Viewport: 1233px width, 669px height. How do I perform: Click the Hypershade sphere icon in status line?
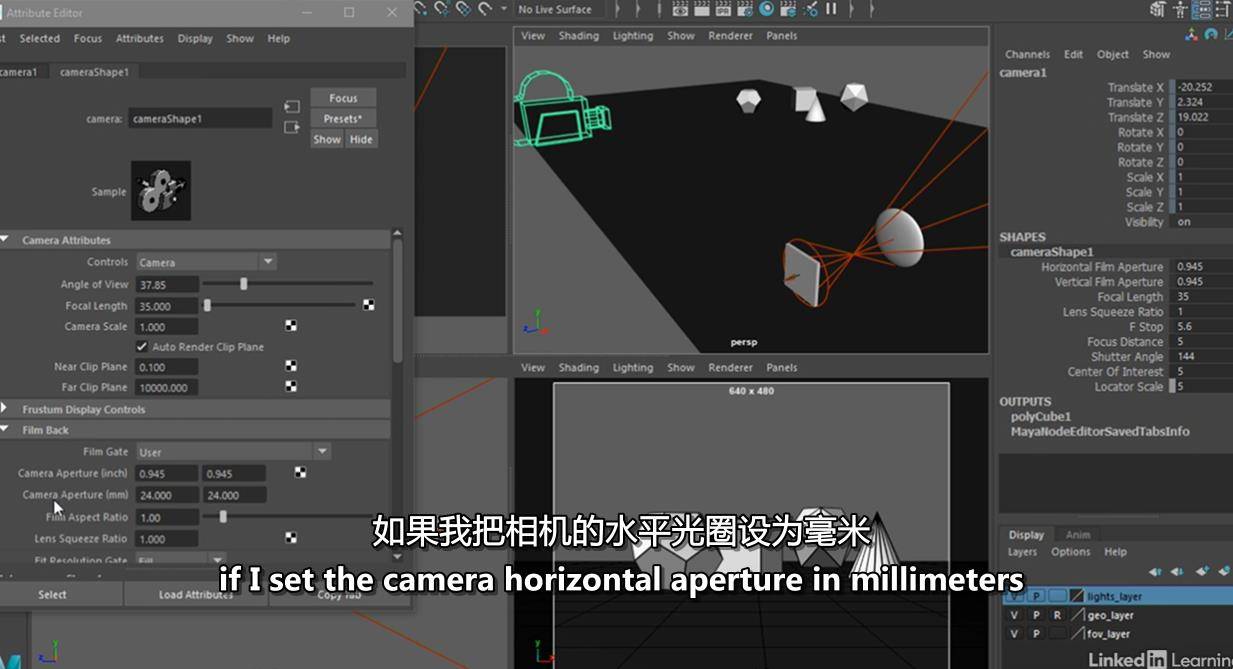767,8
